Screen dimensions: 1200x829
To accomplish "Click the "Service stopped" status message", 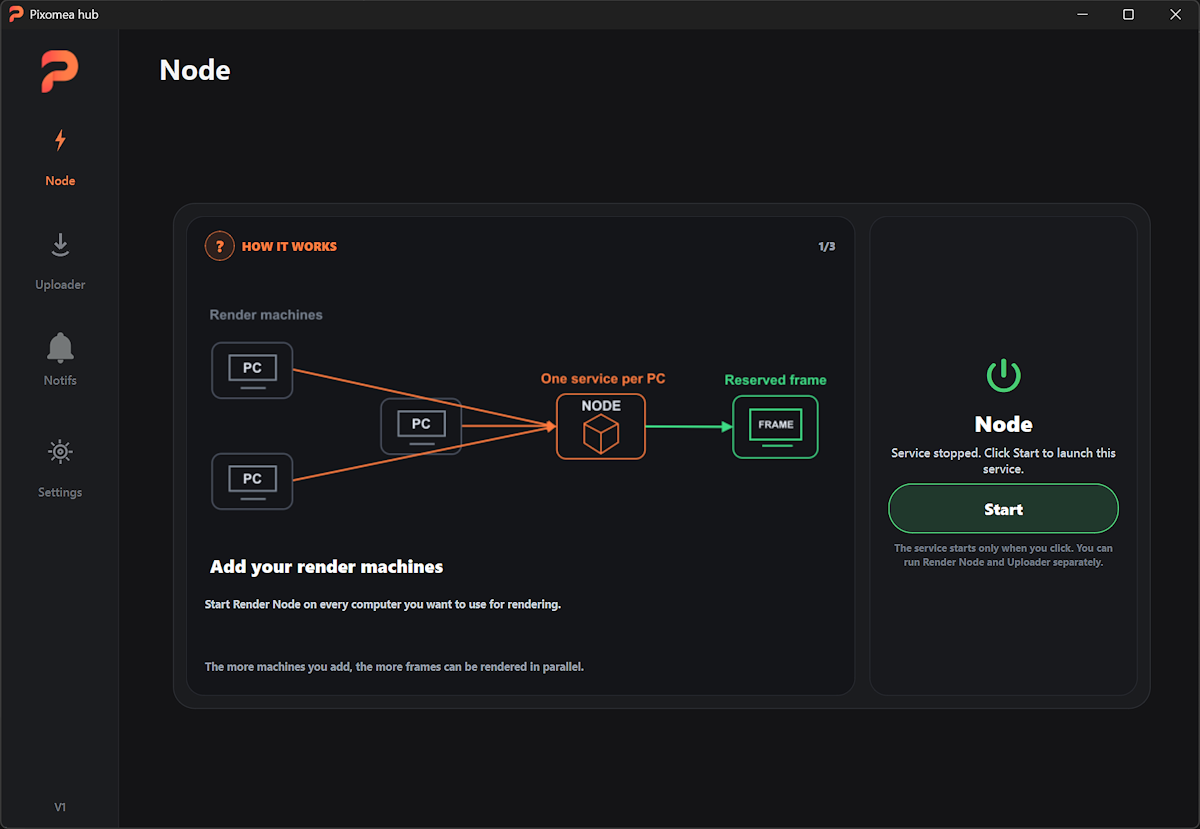I will coord(1003,461).
